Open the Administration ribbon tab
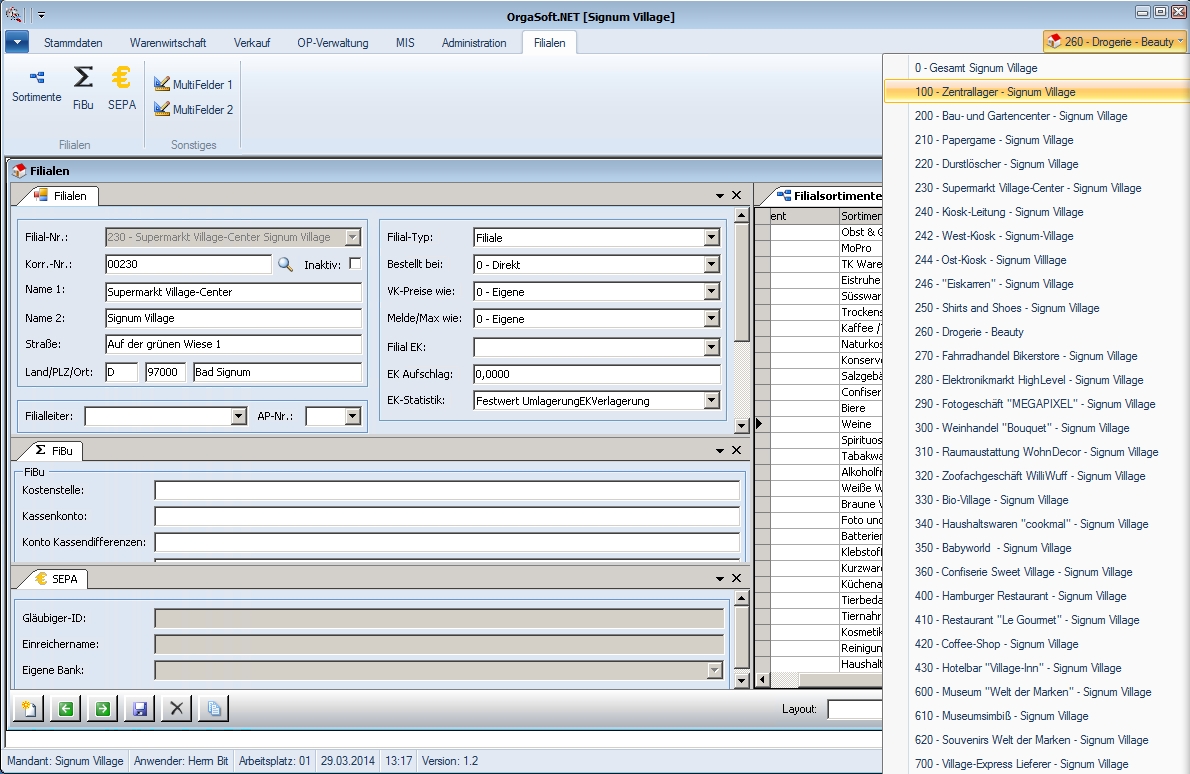Screen dimensions: 1190x774 pyautogui.click(x=473, y=43)
